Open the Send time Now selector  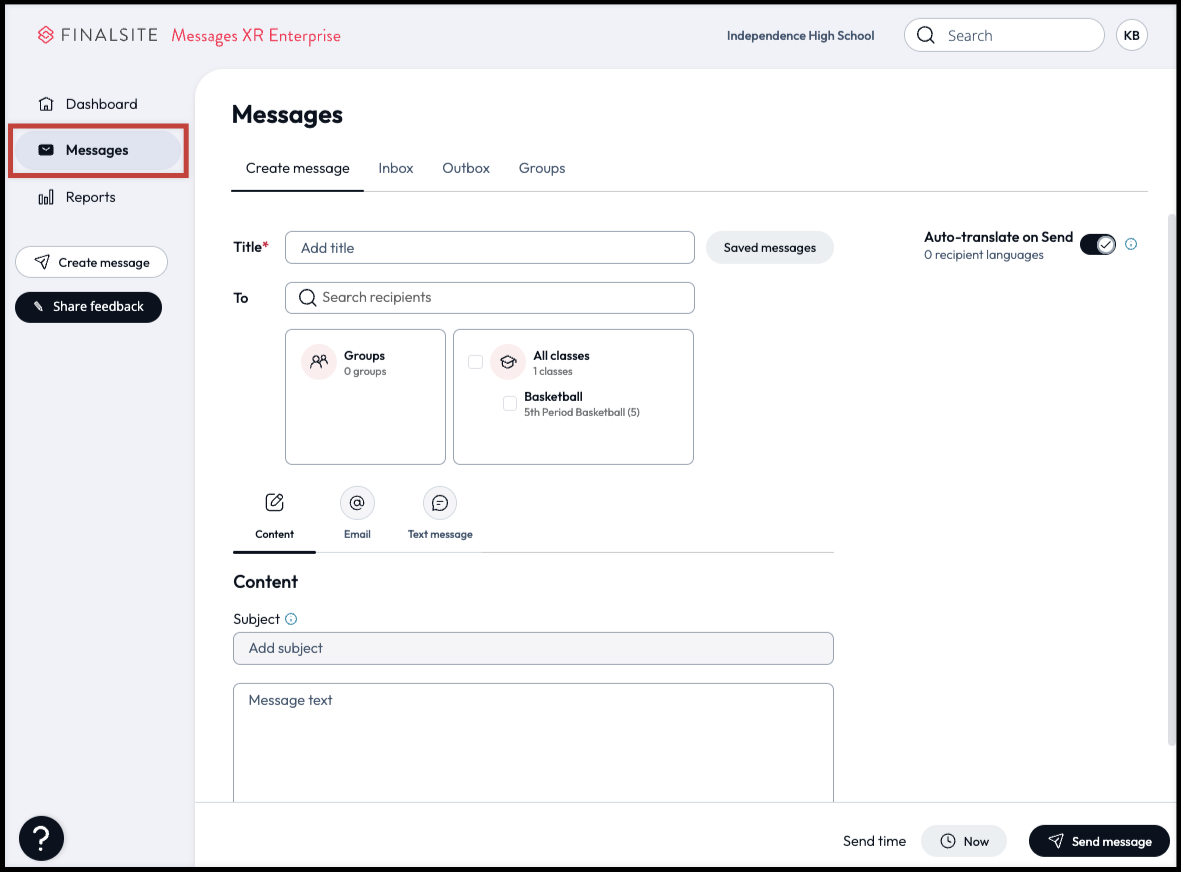pyautogui.click(x=963, y=841)
